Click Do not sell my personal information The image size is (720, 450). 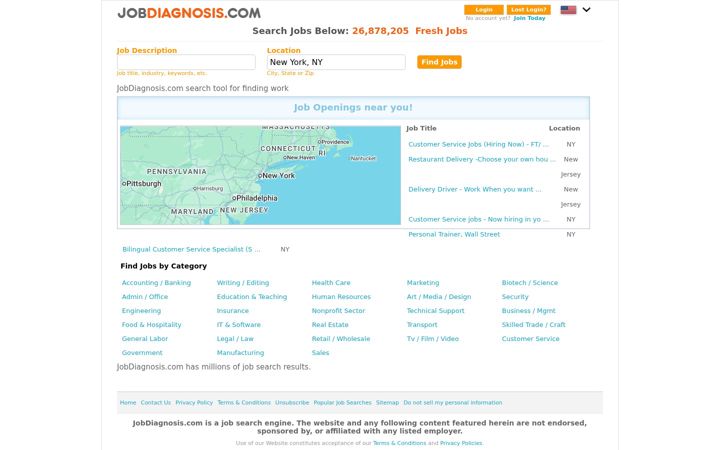tap(453, 403)
